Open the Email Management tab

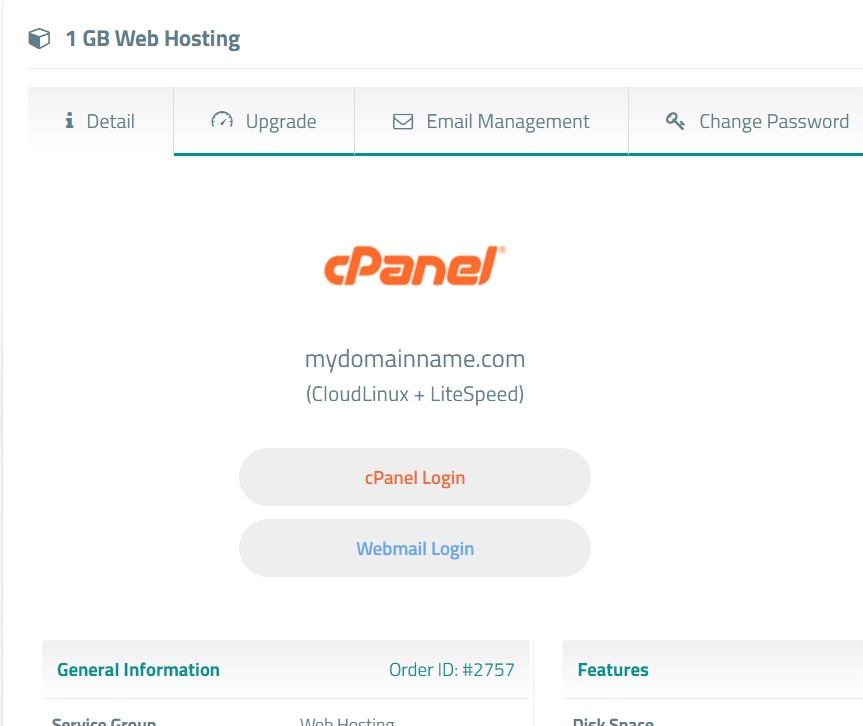(x=491, y=121)
